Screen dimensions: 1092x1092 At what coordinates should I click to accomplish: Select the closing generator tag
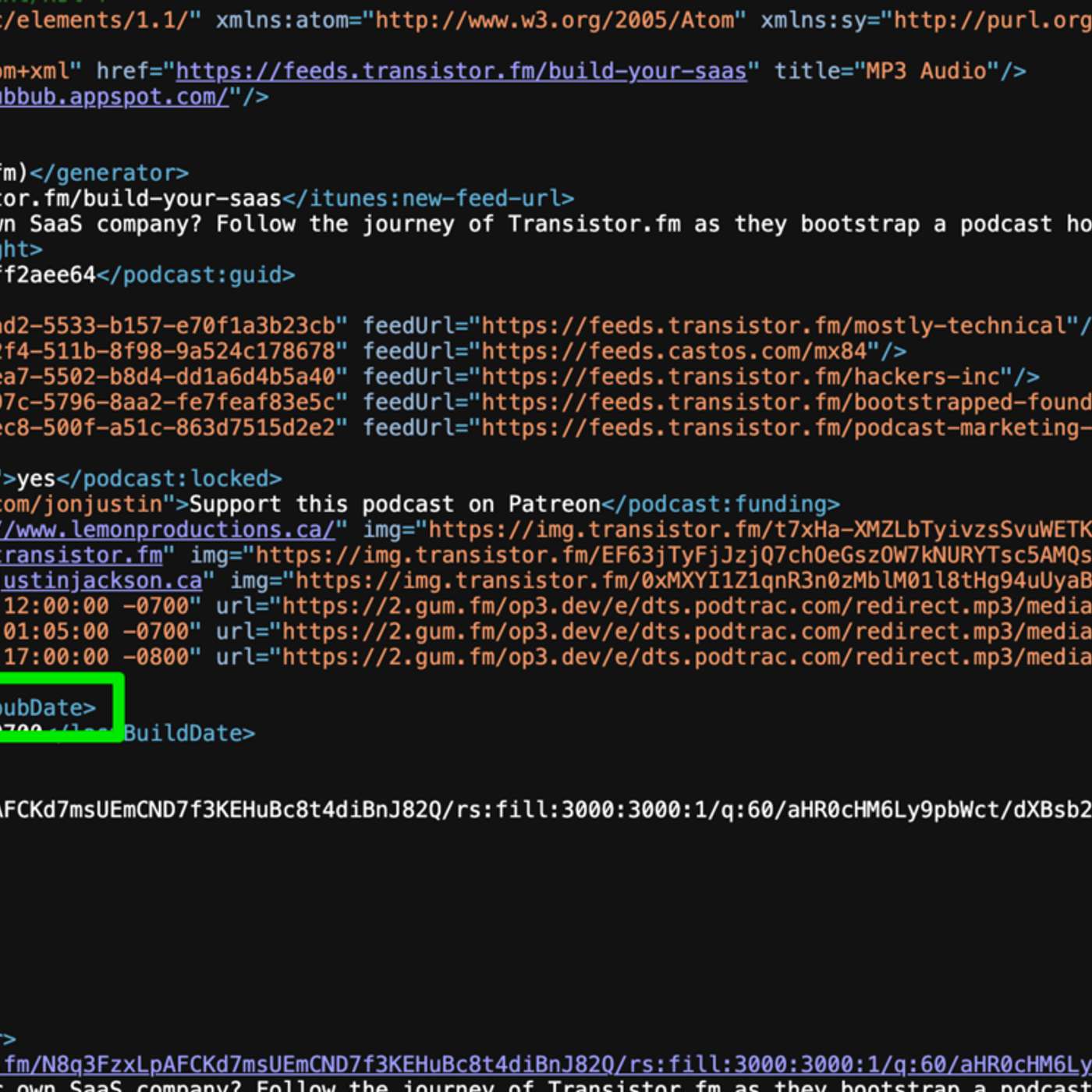tap(108, 172)
